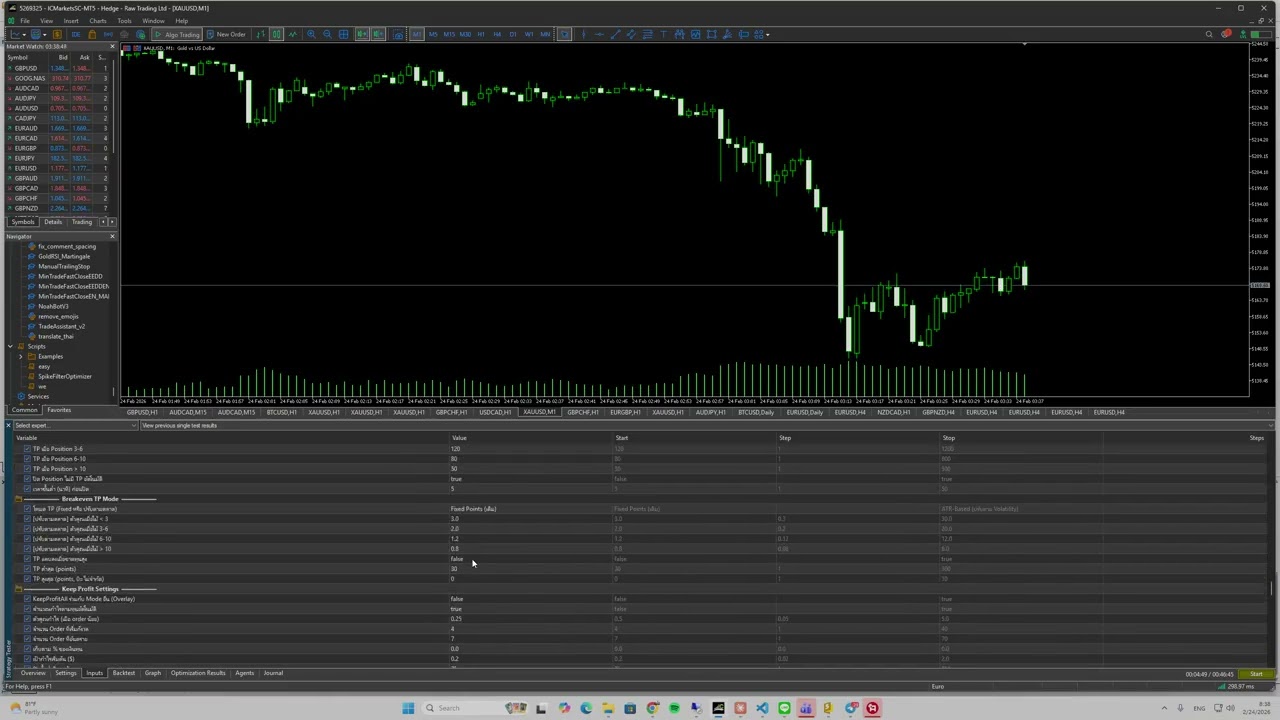Select the D1 timeframe button

click(x=513, y=34)
